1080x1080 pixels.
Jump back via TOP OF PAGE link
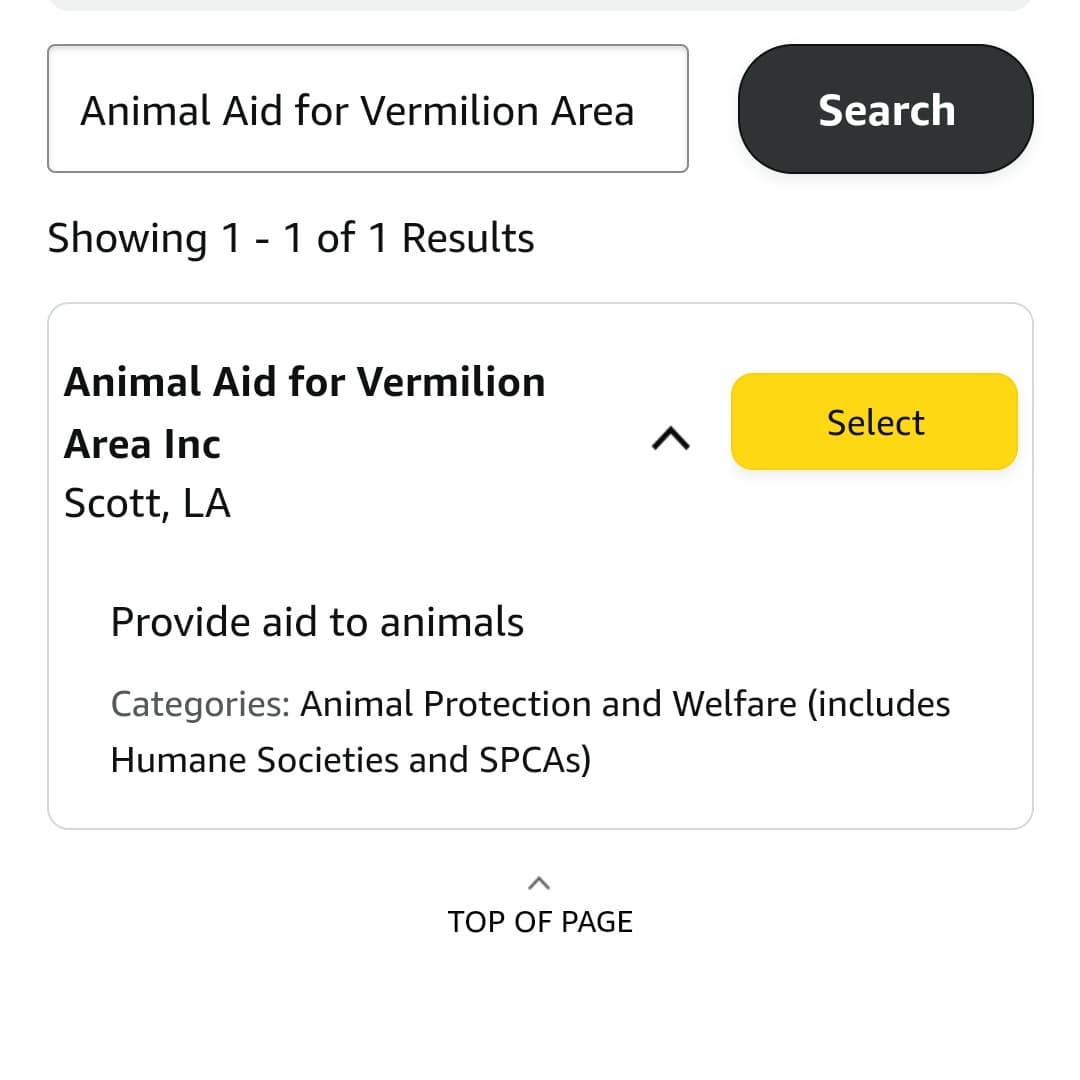(540, 921)
